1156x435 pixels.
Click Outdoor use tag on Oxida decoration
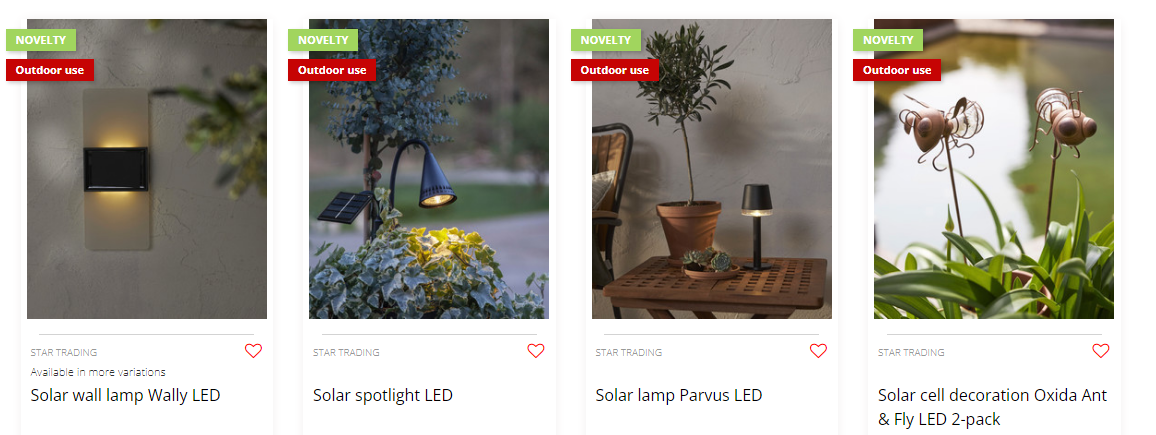[x=897, y=70]
